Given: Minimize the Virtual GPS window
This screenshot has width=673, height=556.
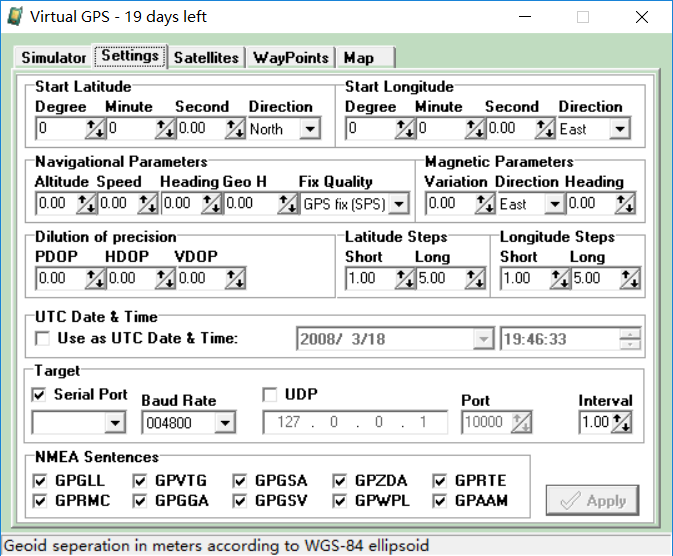Looking at the screenshot, I should coord(524,17).
